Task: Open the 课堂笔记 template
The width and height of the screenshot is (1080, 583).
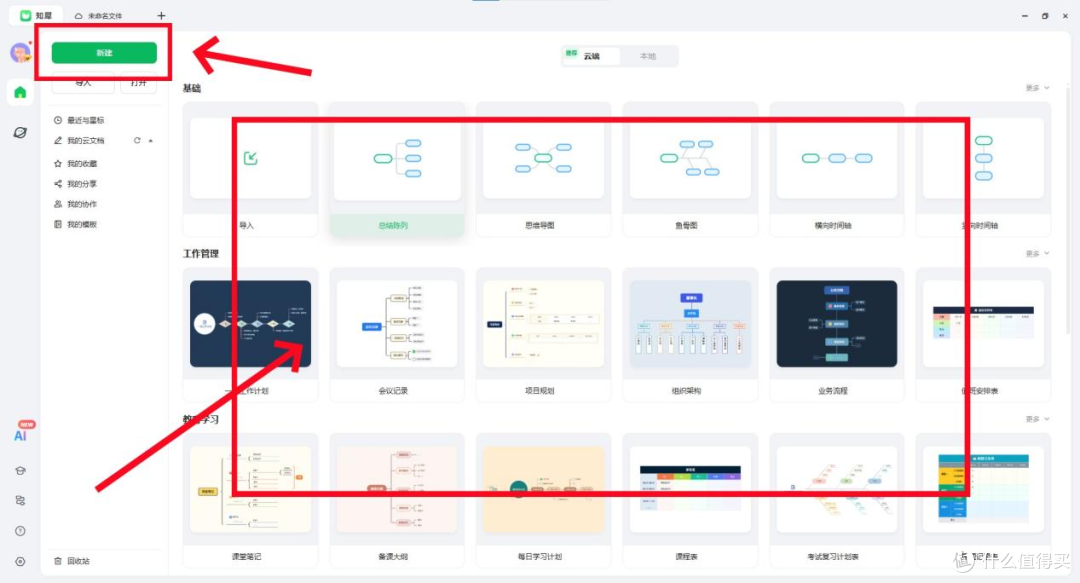Action: [251, 500]
